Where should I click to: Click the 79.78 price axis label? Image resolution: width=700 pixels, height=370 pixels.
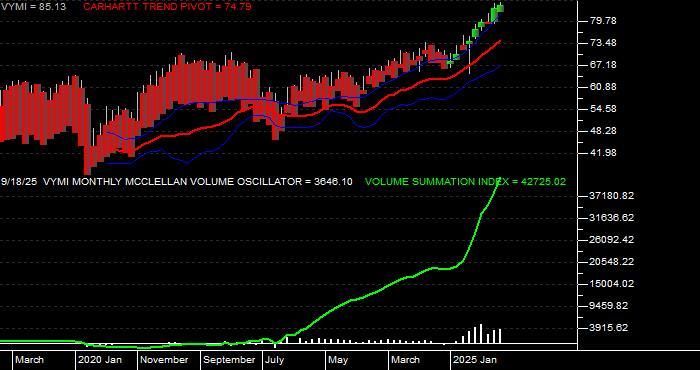602,21
